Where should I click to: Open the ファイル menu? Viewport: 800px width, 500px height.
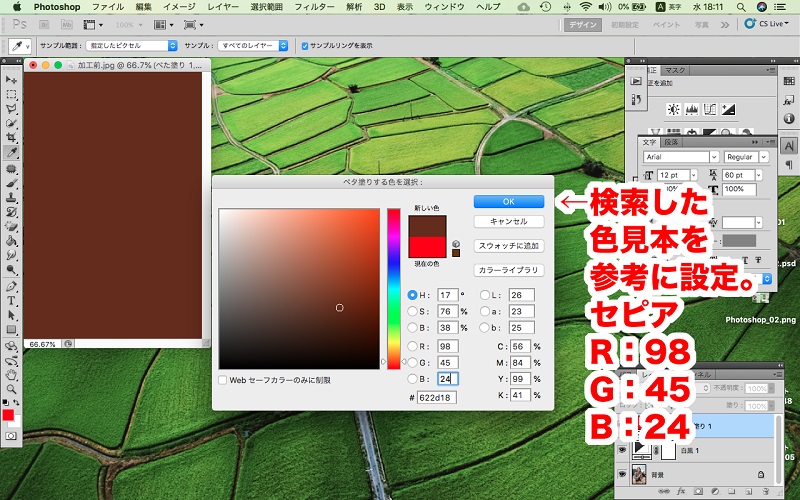coord(108,7)
